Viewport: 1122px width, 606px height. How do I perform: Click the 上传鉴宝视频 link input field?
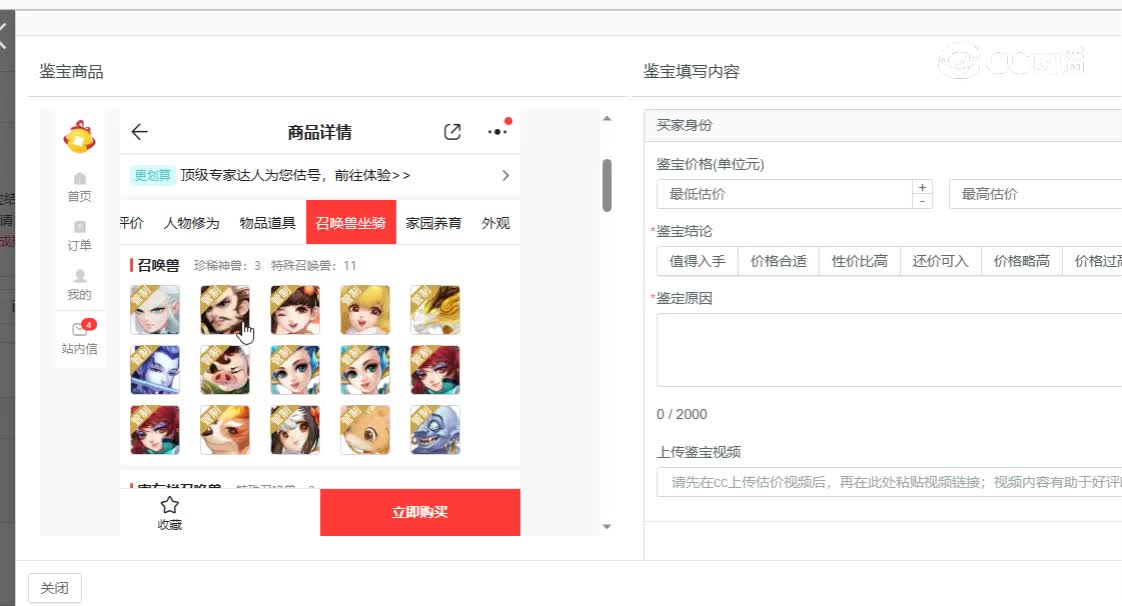coord(889,482)
